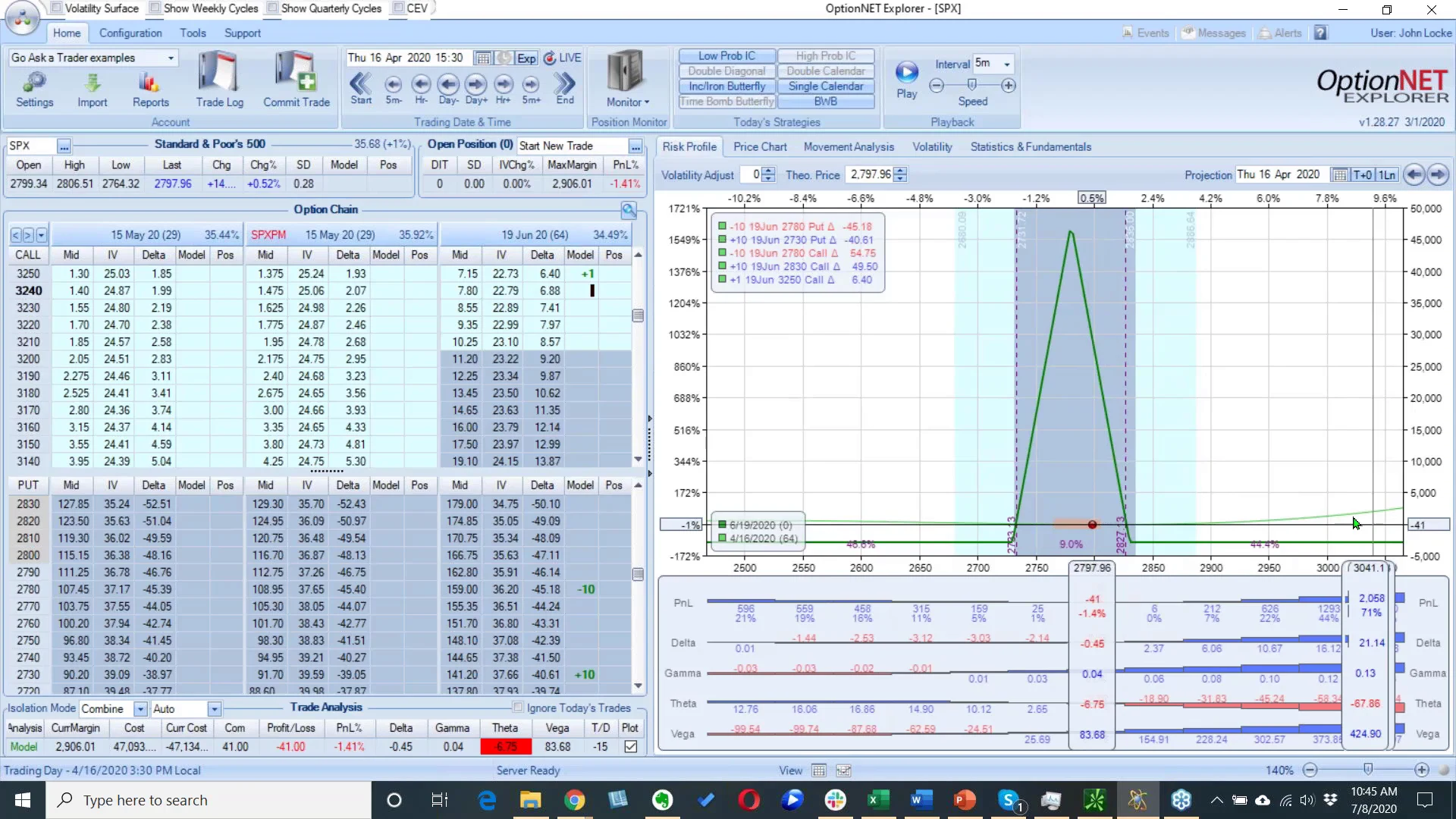Click the Import icon
This screenshot has width=1456, height=819.
tap(92, 89)
